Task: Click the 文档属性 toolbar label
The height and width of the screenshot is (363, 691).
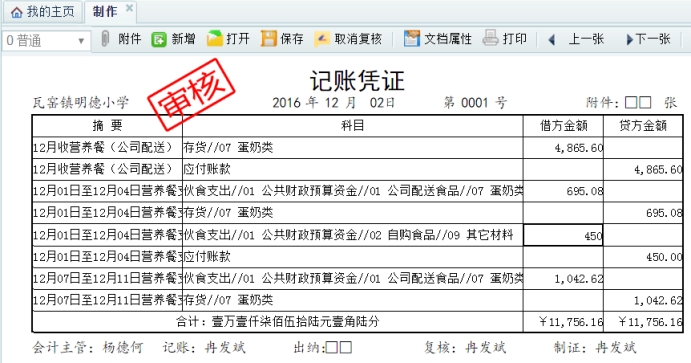Action: (448, 39)
